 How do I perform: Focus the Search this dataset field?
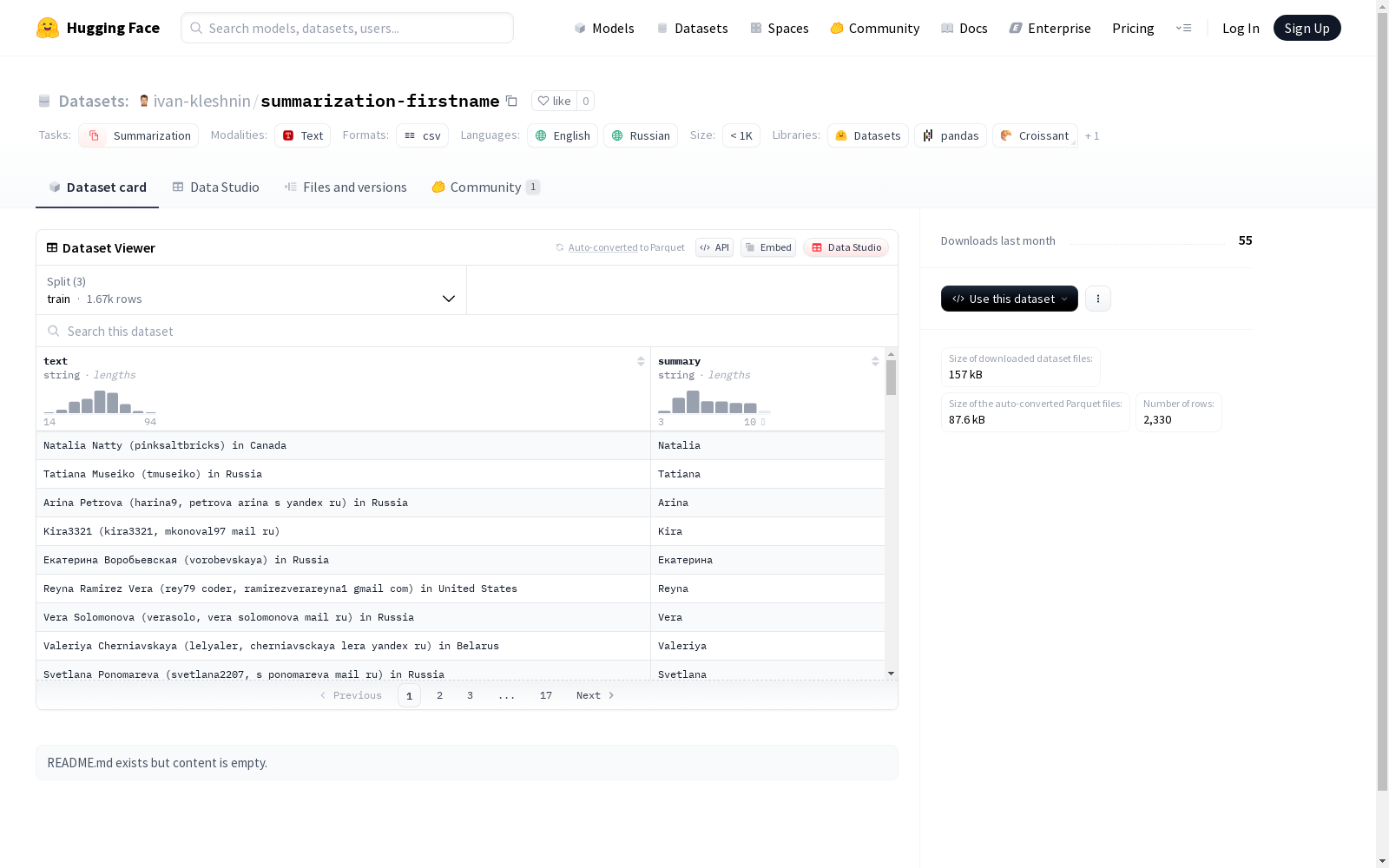[x=467, y=331]
